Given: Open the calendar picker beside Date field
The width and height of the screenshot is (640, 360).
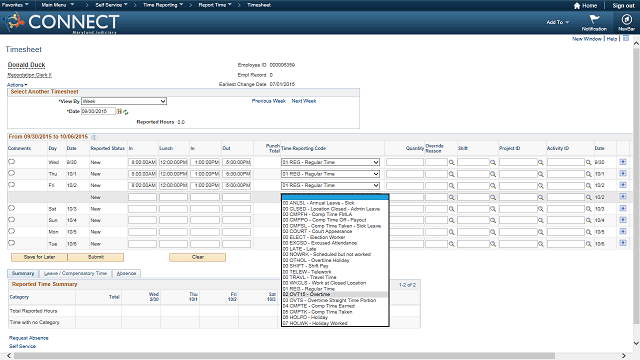Looking at the screenshot, I should (119, 111).
